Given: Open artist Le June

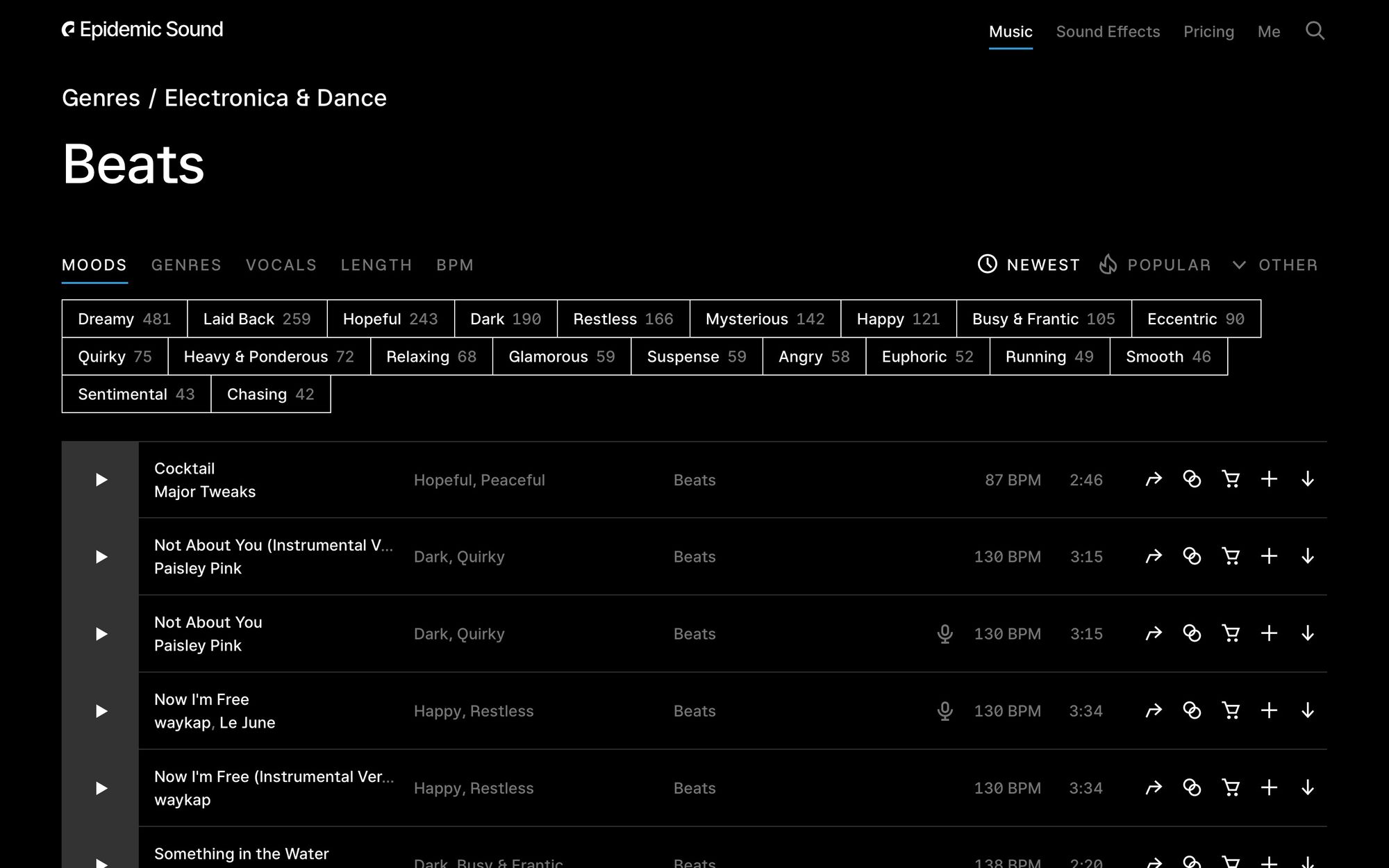Looking at the screenshot, I should tap(247, 723).
